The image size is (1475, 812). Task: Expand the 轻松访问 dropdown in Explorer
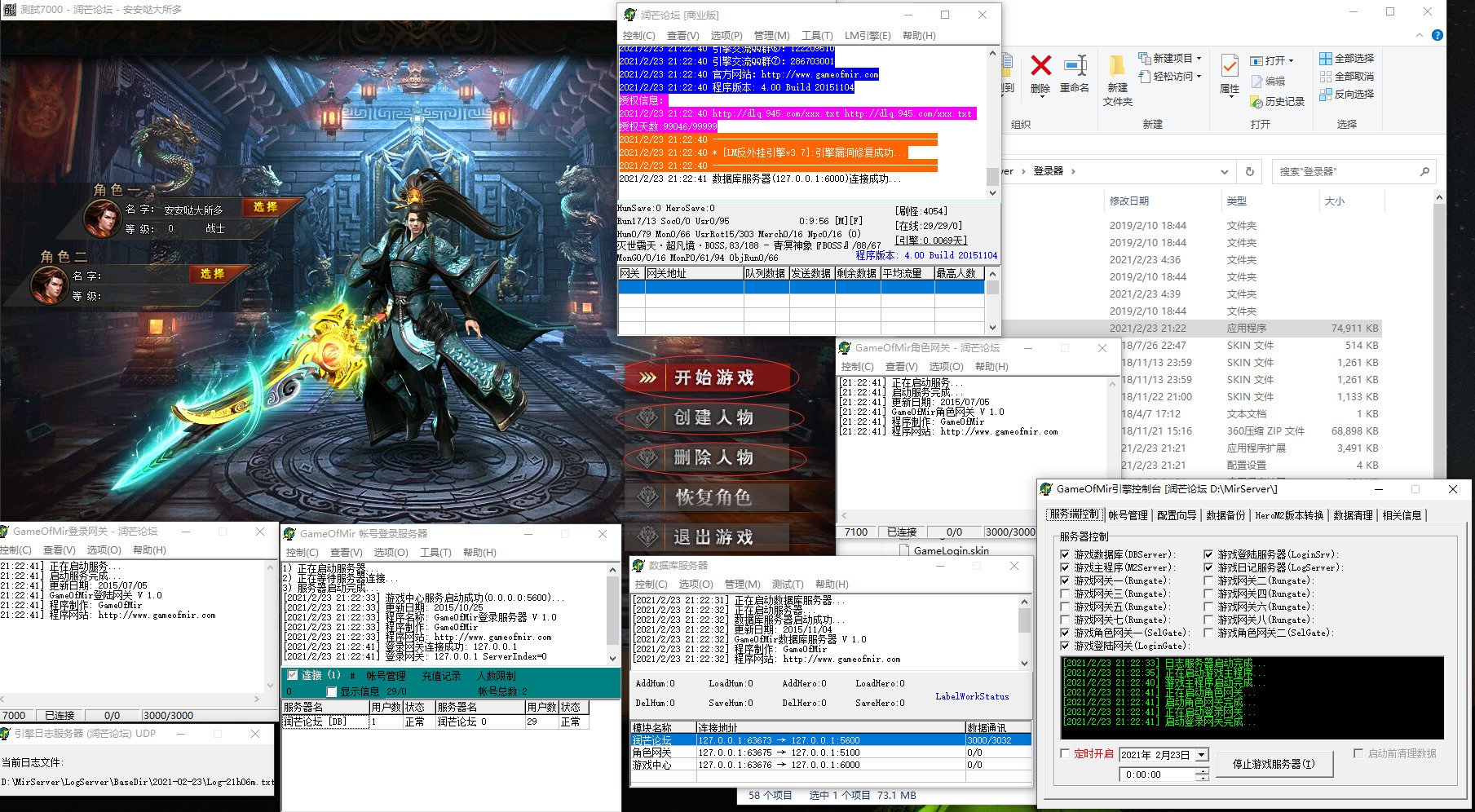1199,77
